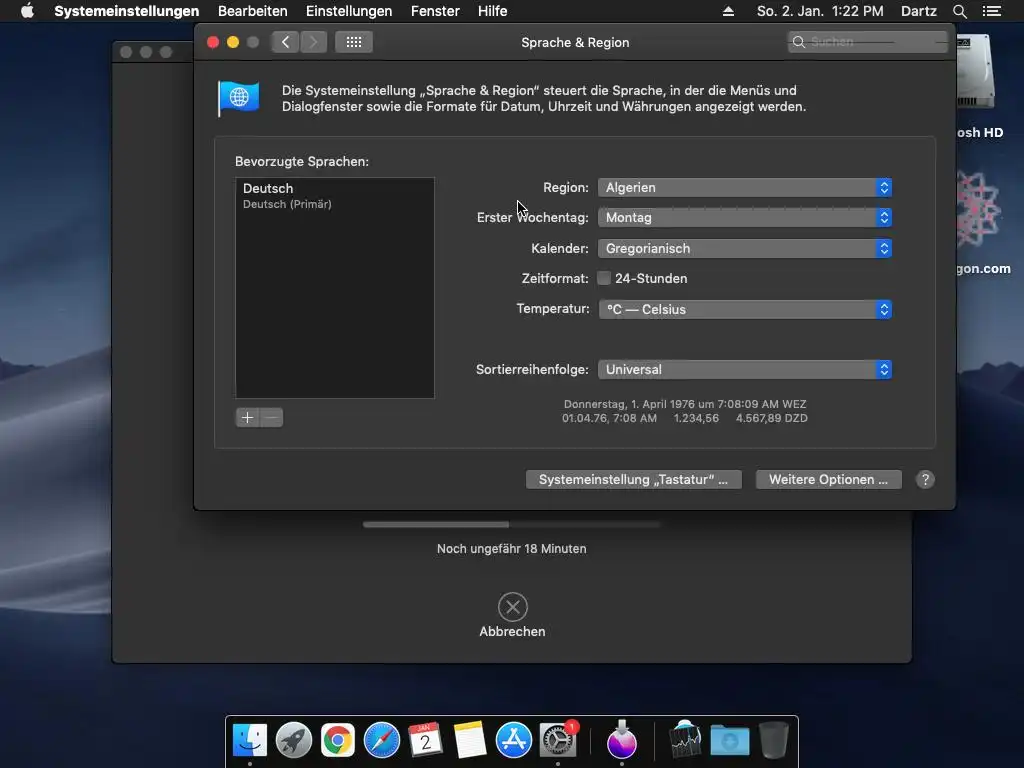Open Launchpad rocket in the Dock
This screenshot has width=1024, height=768.
294,741
